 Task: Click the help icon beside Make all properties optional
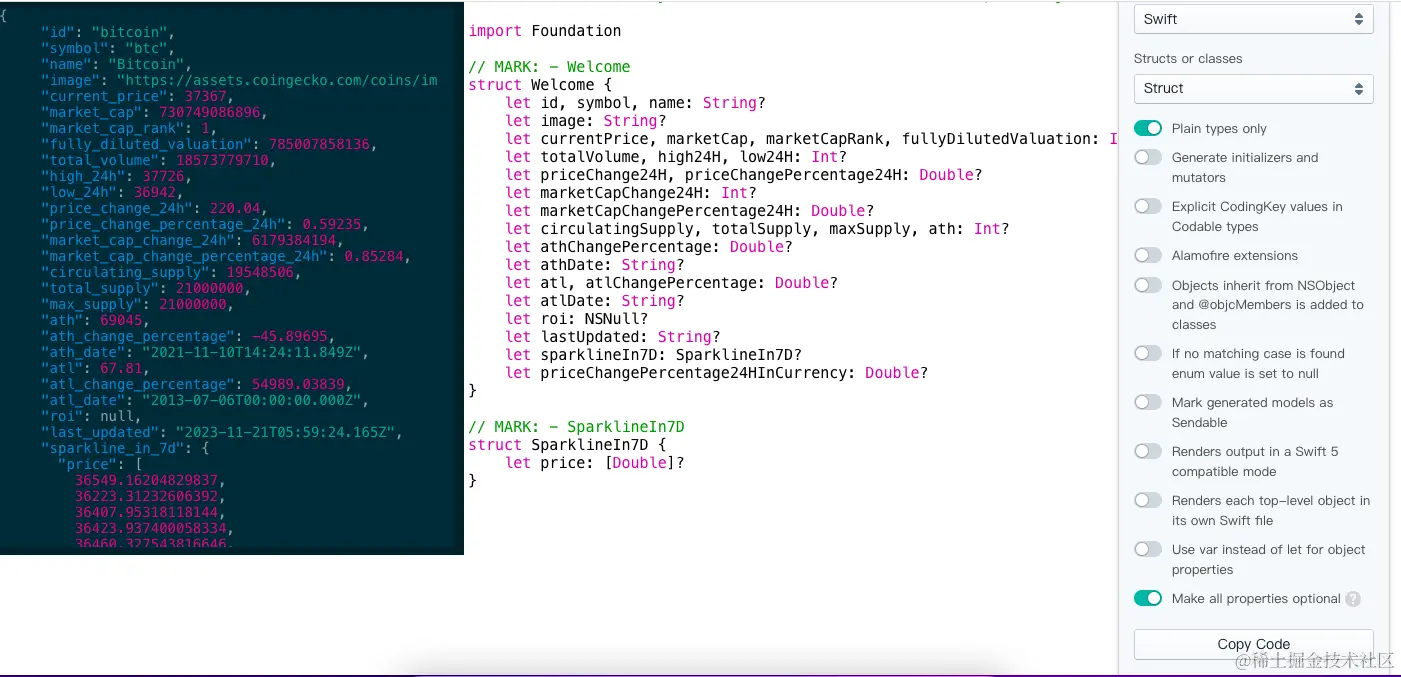(1353, 599)
